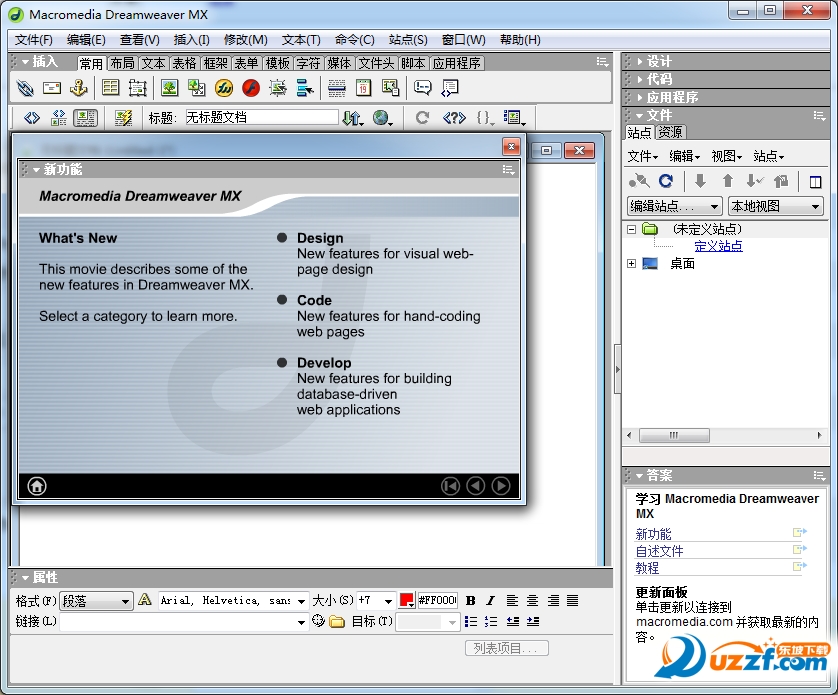Click the connect to remote host plug icon

pyautogui.click(x=639, y=181)
